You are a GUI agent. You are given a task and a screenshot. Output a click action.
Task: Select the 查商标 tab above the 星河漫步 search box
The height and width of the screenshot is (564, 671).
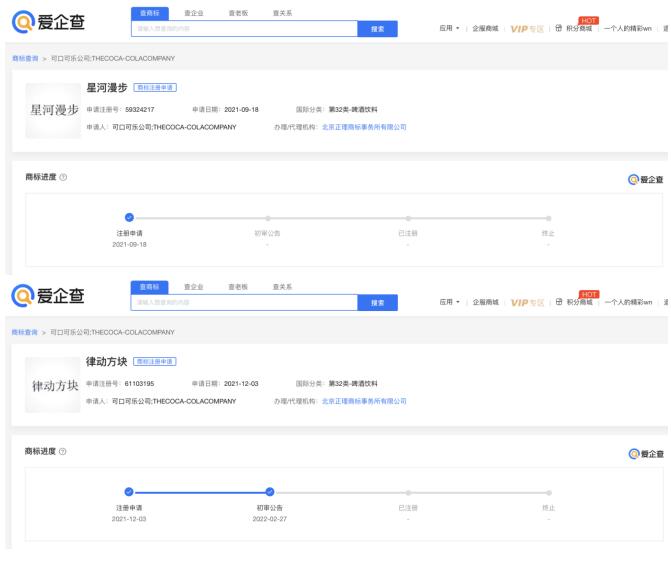[150, 14]
